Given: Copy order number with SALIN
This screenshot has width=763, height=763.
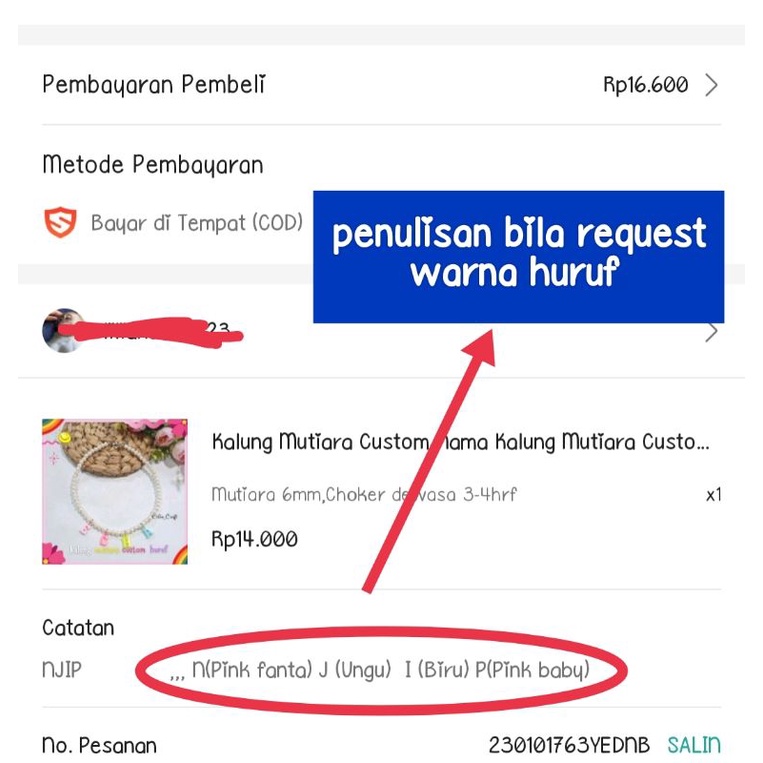Looking at the screenshot, I should click(694, 745).
